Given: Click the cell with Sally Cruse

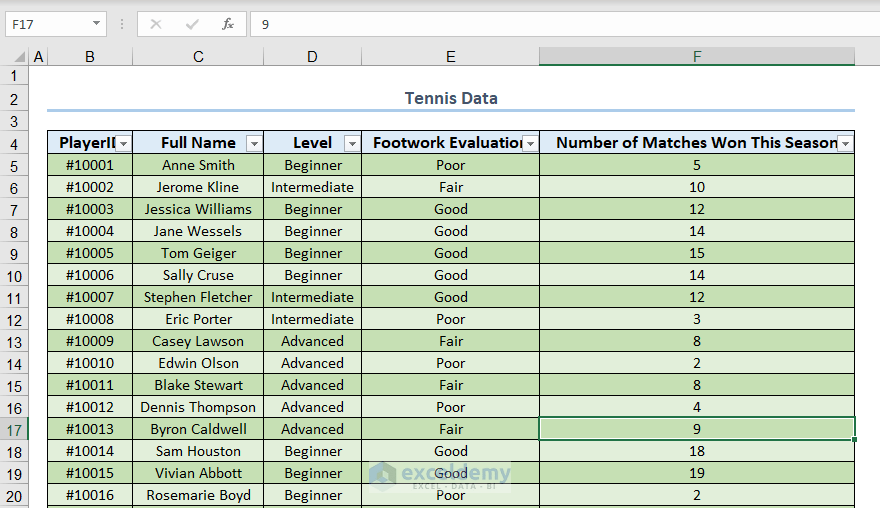Looking at the screenshot, I should click(x=198, y=275).
